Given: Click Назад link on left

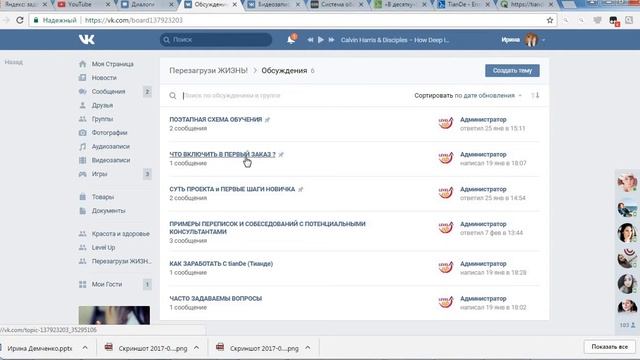Looking at the screenshot, I should (13, 62).
